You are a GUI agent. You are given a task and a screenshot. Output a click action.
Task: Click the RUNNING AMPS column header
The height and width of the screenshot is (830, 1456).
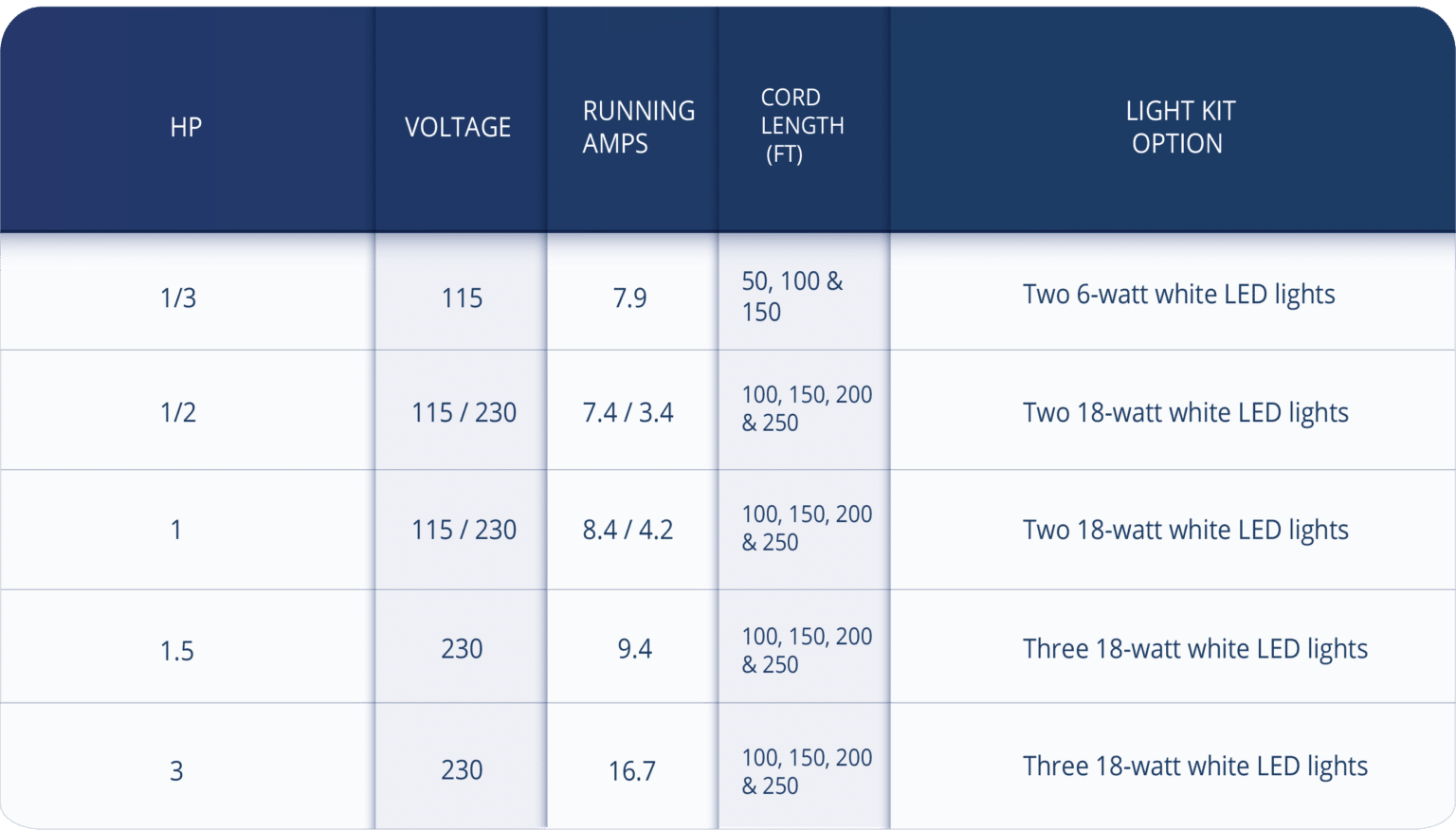click(637, 127)
